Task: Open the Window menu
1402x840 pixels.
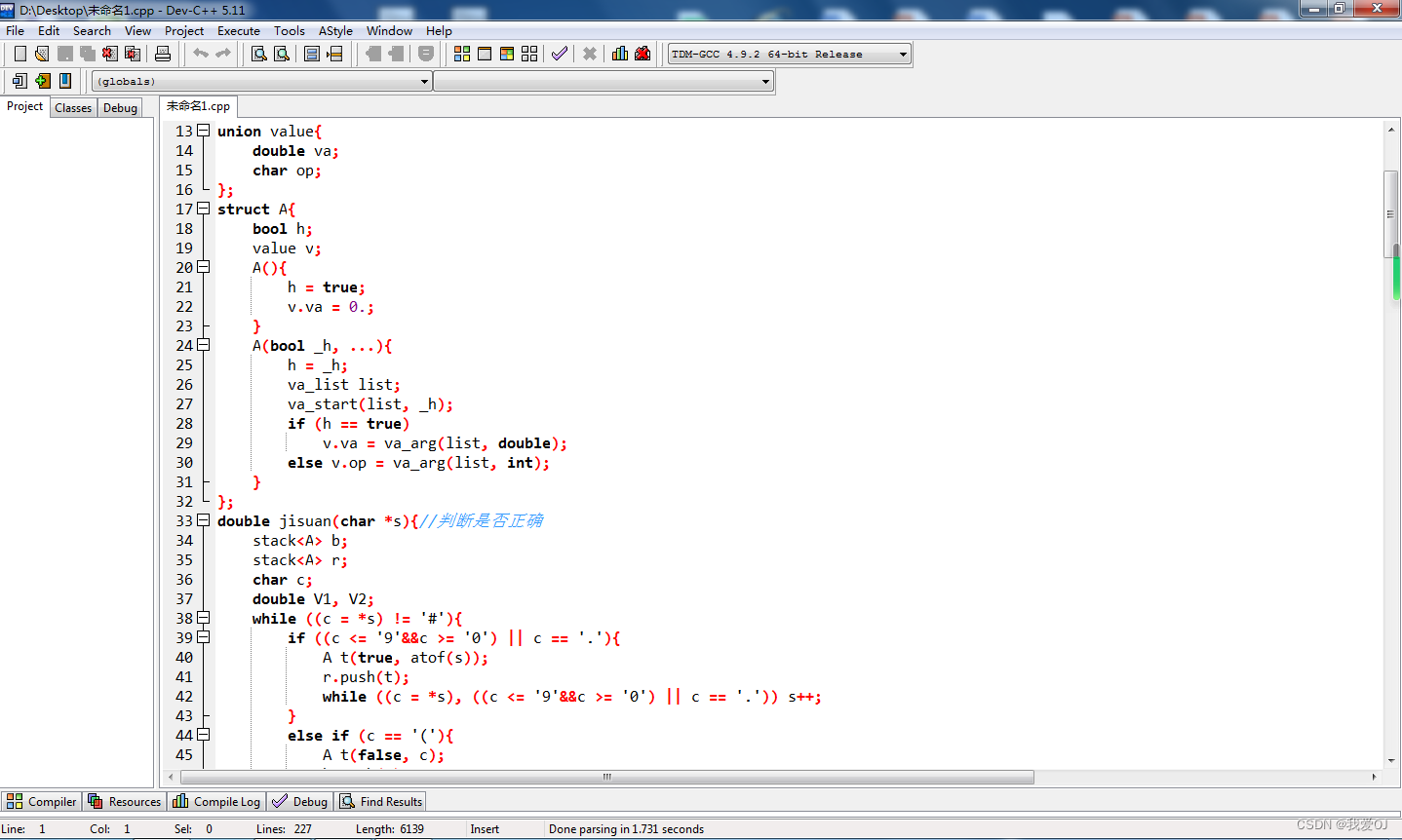Action: click(389, 30)
